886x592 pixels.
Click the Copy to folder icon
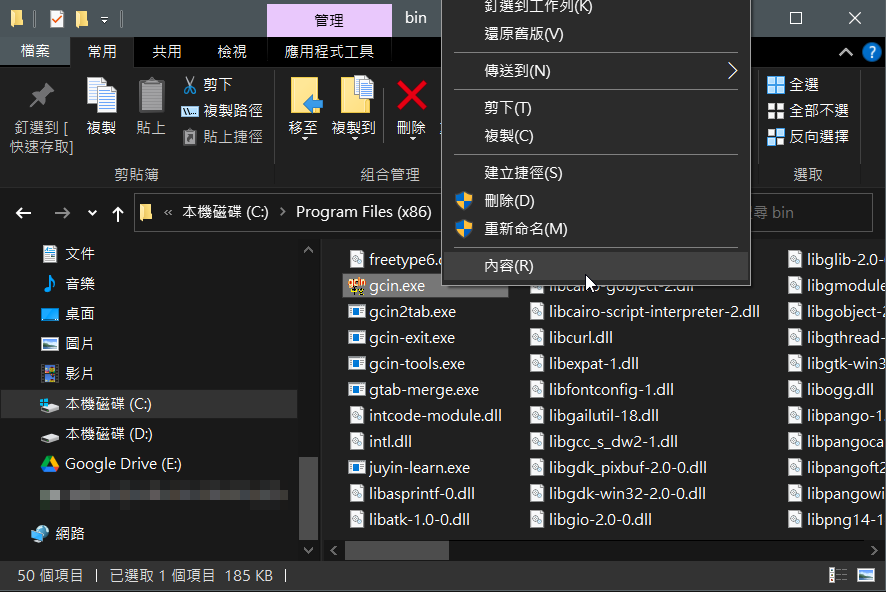[x=353, y=97]
